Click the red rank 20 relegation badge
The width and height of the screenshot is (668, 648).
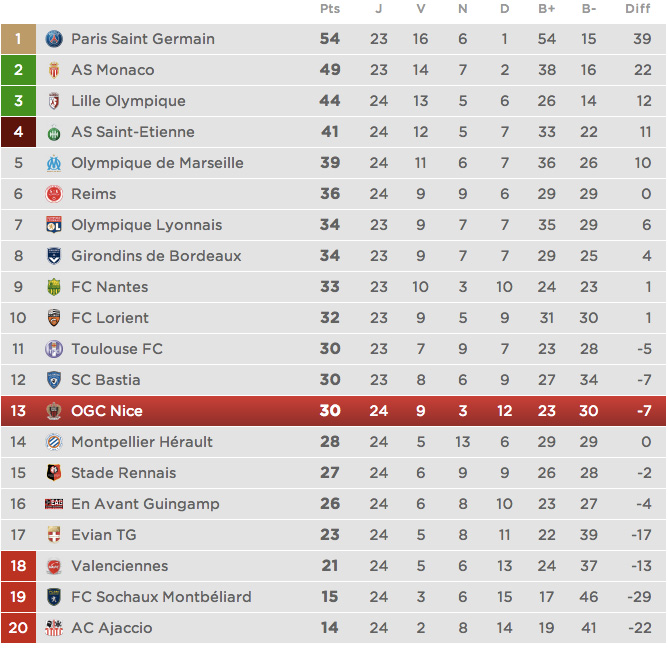point(18,628)
